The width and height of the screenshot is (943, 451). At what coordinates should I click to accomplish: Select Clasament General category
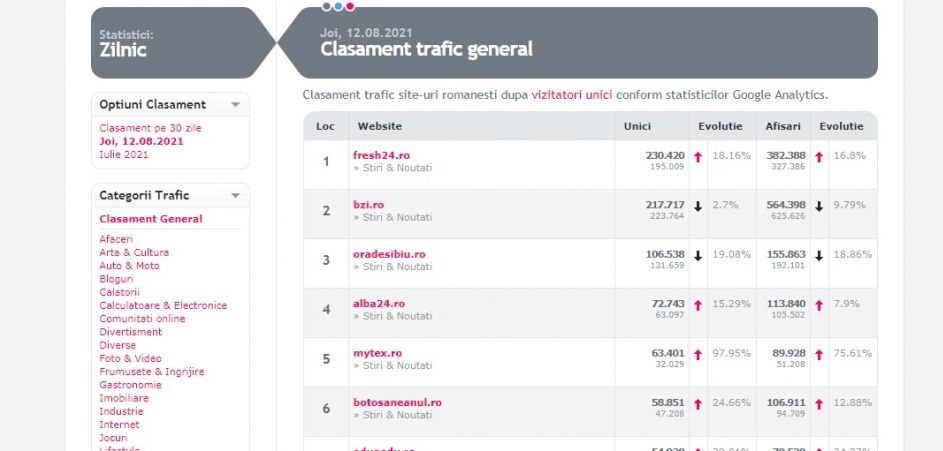(151, 219)
